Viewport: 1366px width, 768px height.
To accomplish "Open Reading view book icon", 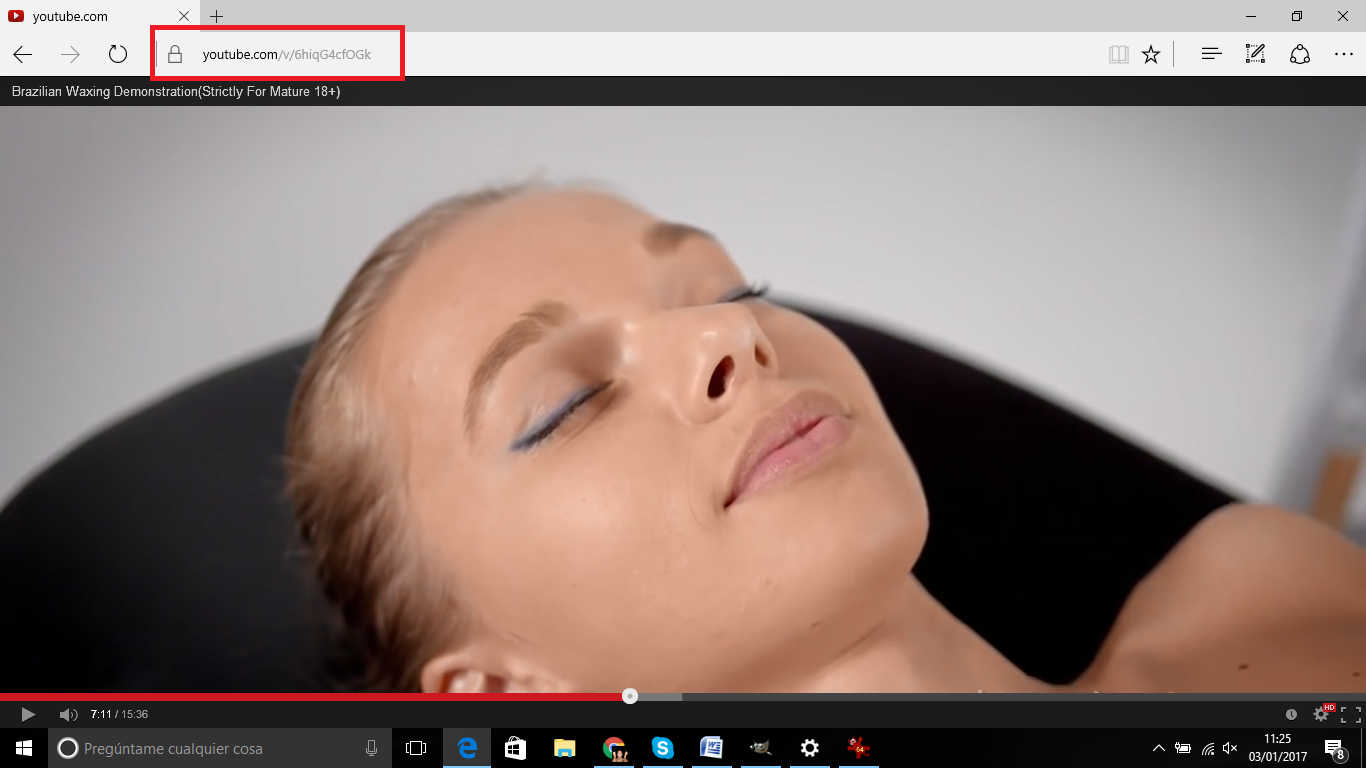I will (x=1119, y=55).
